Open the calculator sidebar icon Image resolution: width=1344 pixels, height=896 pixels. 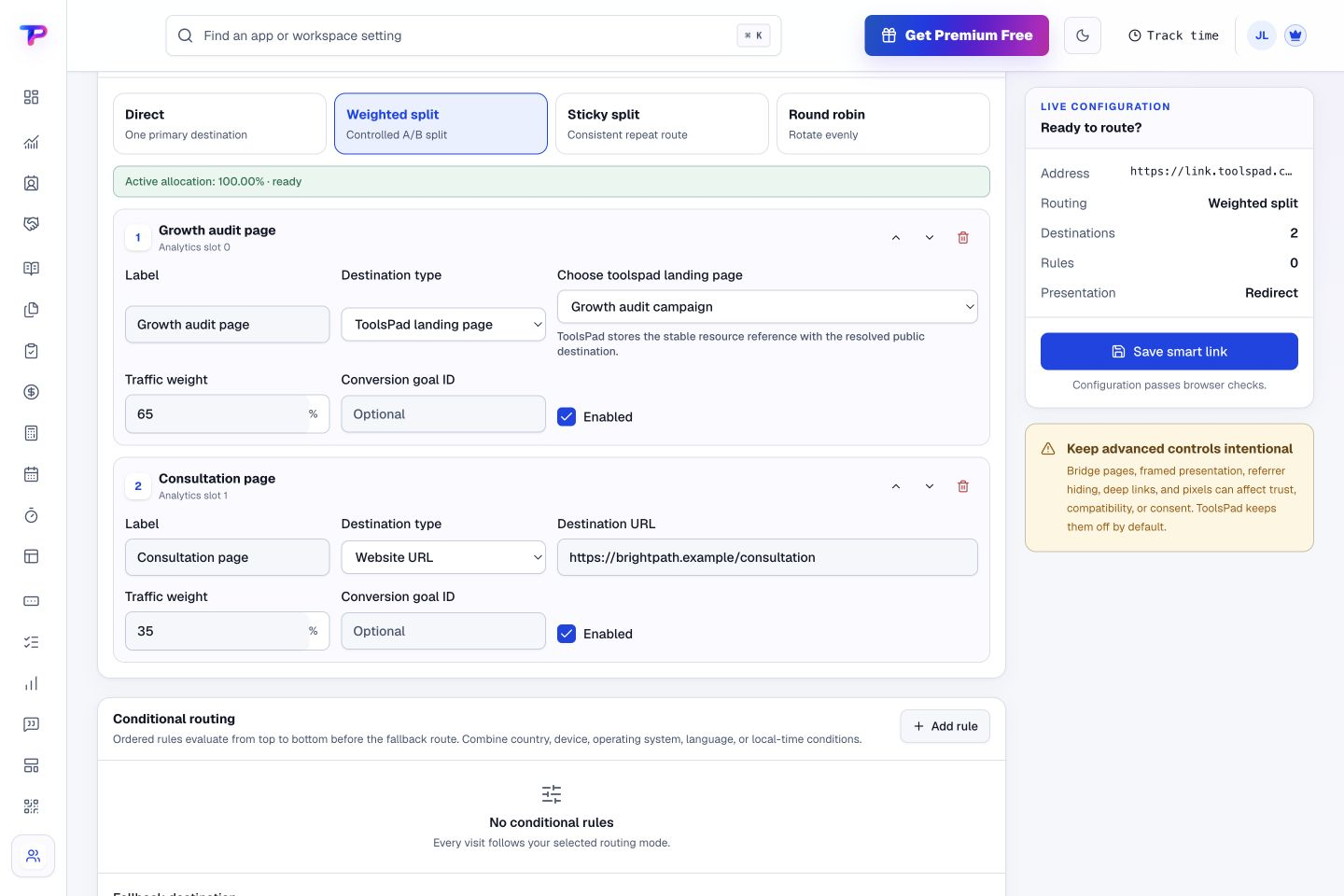coord(31,433)
